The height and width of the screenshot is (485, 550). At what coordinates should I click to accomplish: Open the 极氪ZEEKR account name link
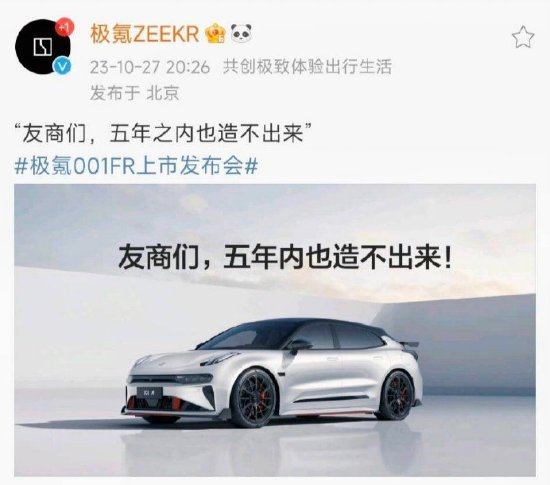[x=145, y=34]
